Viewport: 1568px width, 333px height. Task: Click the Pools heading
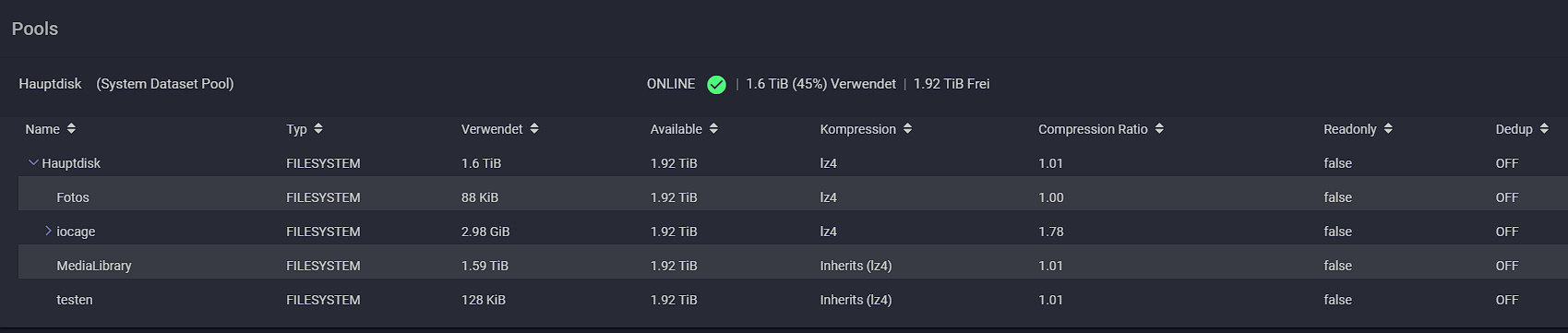click(x=35, y=29)
